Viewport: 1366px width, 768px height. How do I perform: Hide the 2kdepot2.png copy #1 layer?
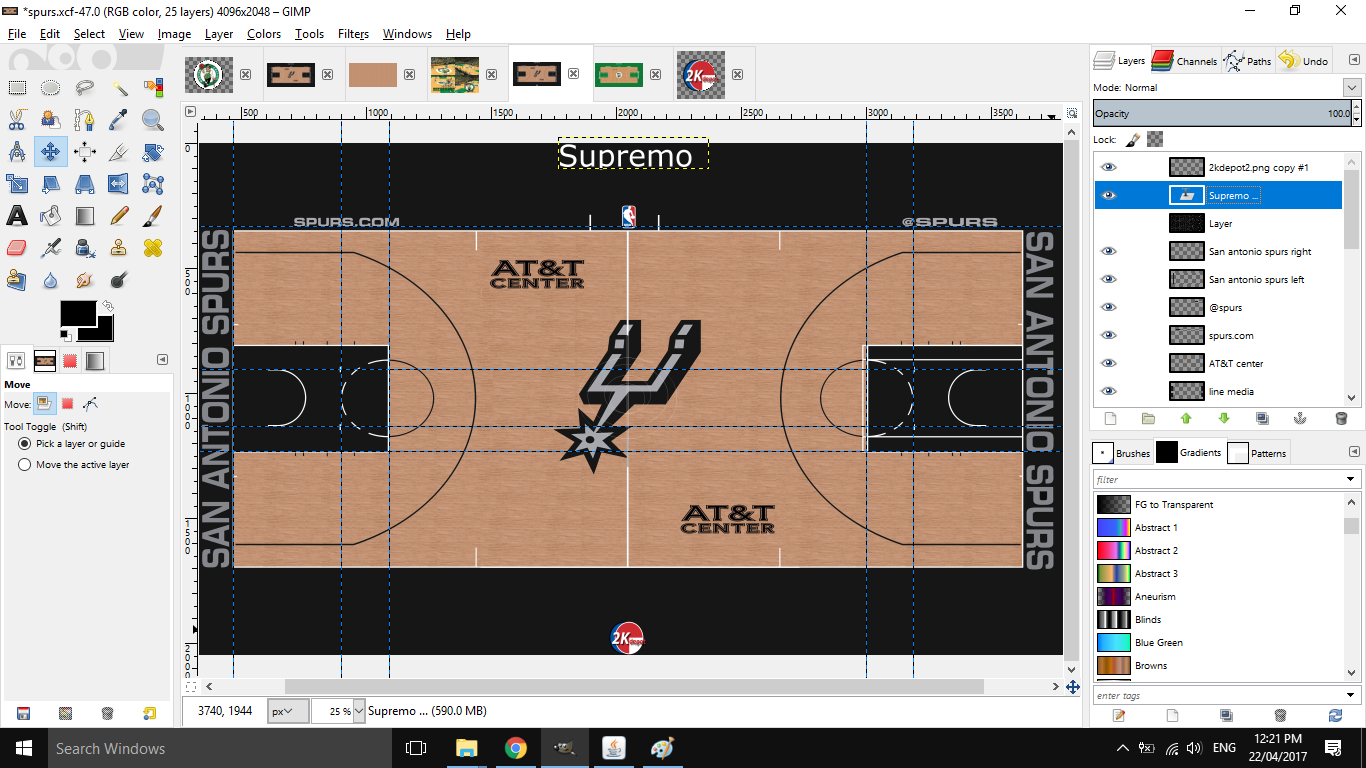coord(1108,167)
